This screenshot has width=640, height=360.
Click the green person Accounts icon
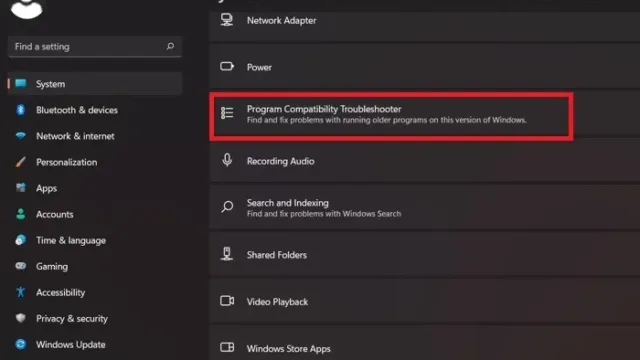[20, 214]
